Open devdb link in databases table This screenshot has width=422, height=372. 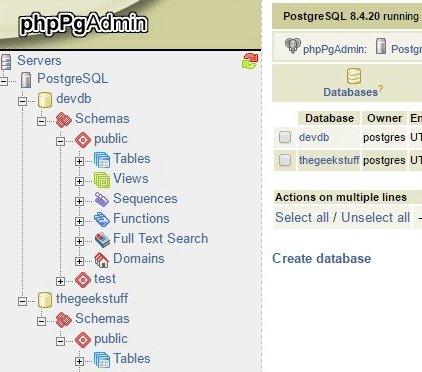[314, 137]
